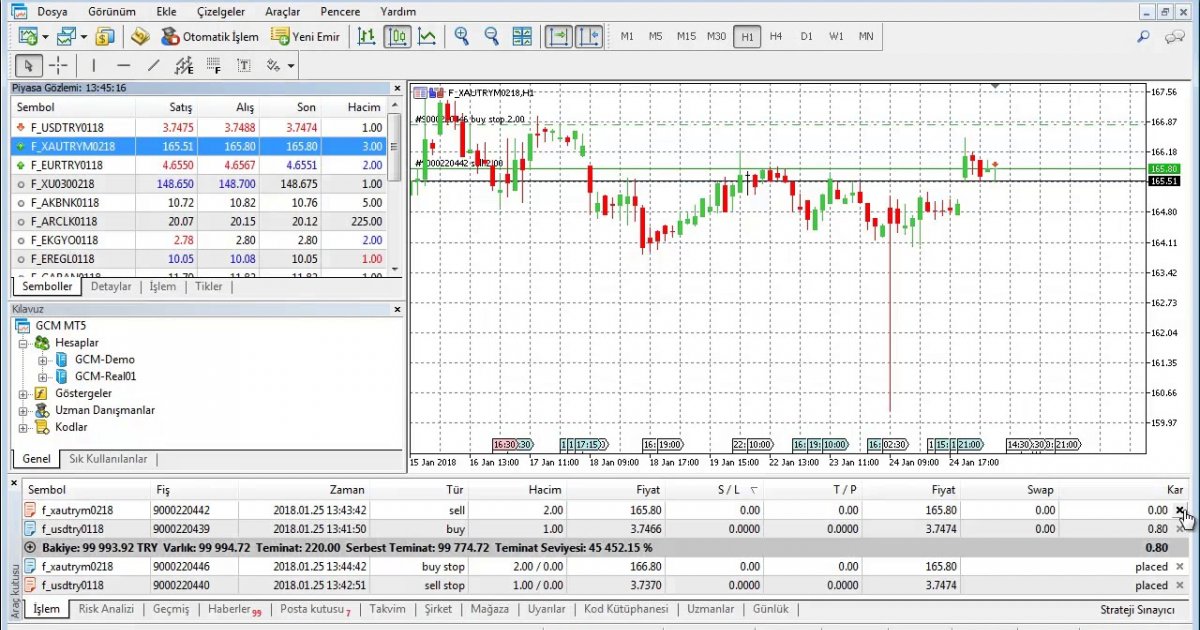This screenshot has height=630, width=1200.
Task: Open the profiles dropdown arrow
Action: 84,37
